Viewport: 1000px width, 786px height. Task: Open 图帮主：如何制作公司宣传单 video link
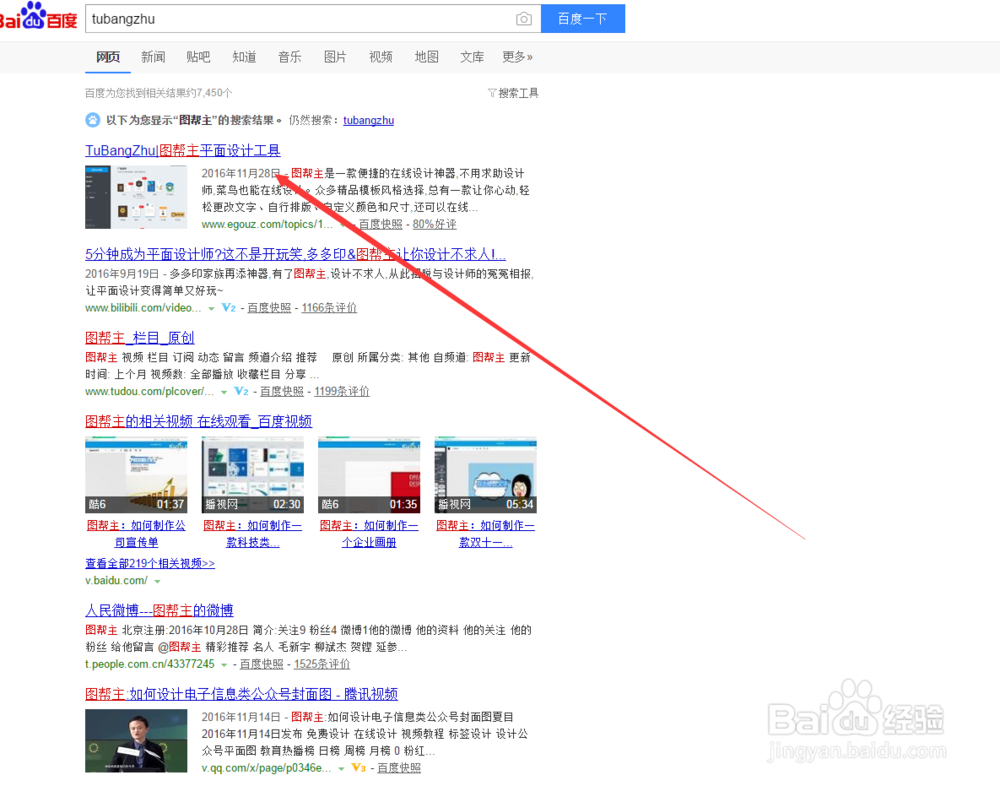pos(136,534)
